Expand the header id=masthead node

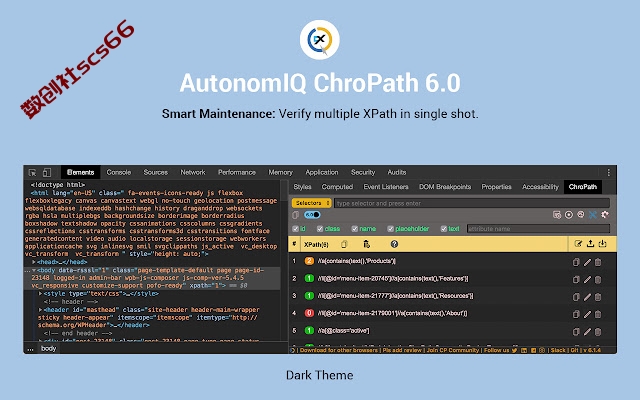(40, 310)
